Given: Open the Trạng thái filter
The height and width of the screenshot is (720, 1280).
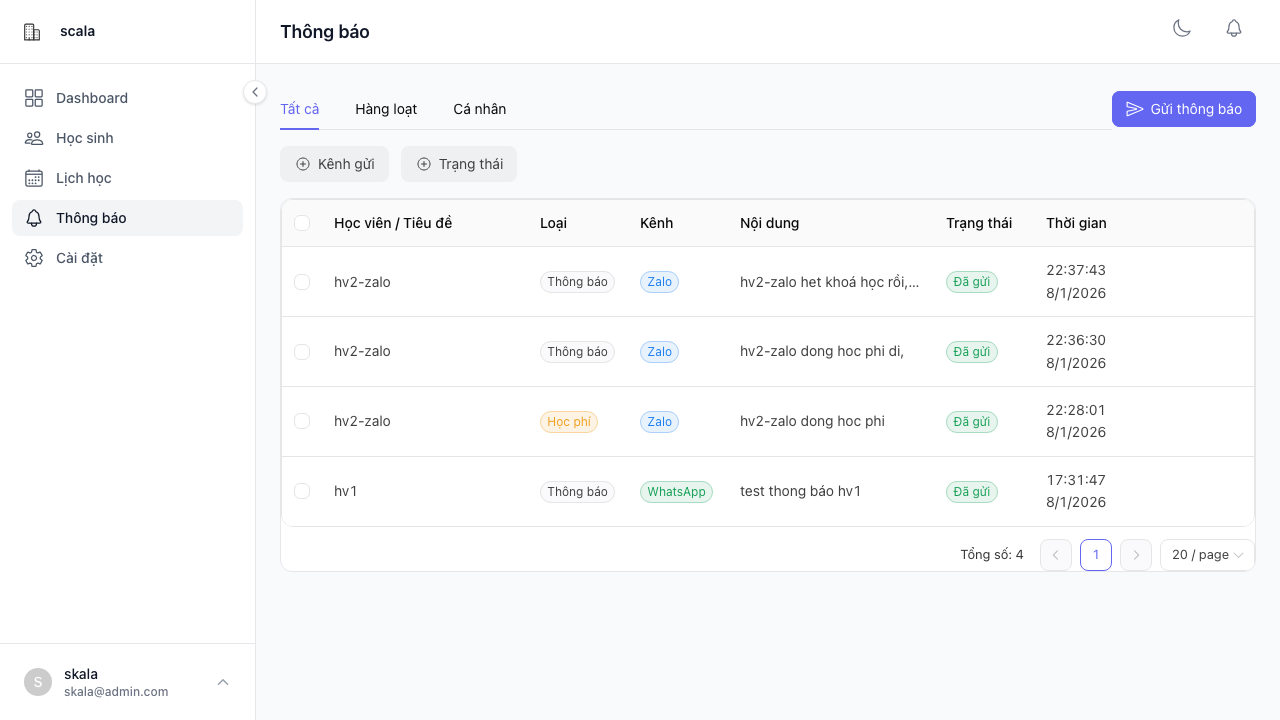Looking at the screenshot, I should pos(459,164).
